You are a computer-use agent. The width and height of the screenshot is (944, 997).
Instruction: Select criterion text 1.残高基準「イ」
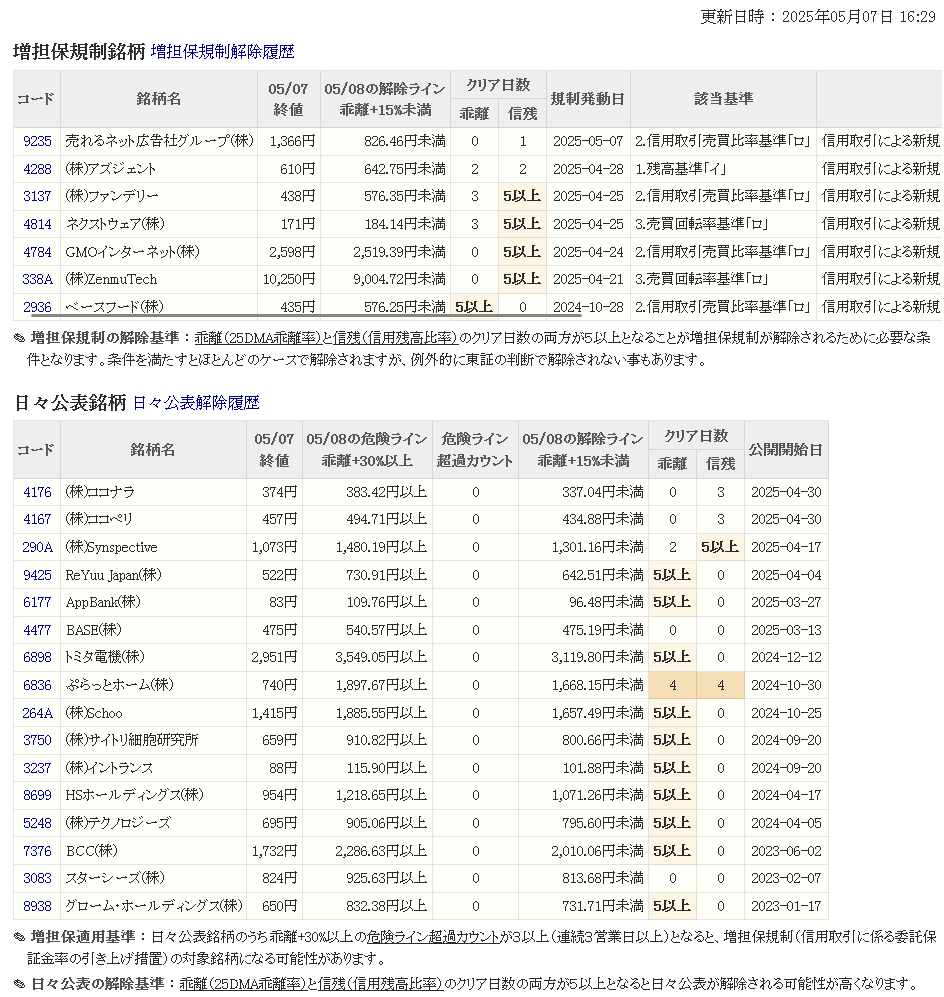[x=681, y=169]
